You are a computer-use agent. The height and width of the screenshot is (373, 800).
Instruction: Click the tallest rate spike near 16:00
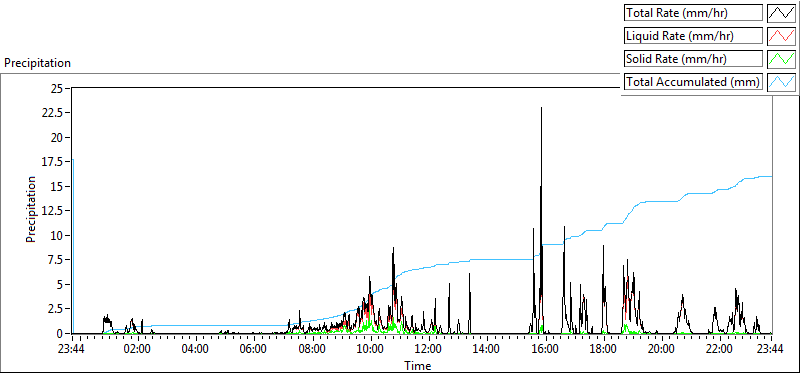click(x=541, y=108)
